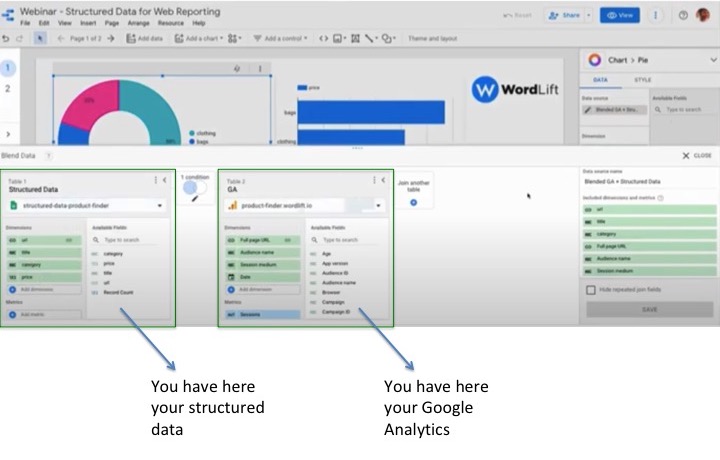
Task: Close the Blend Data panel
Action: (x=697, y=156)
